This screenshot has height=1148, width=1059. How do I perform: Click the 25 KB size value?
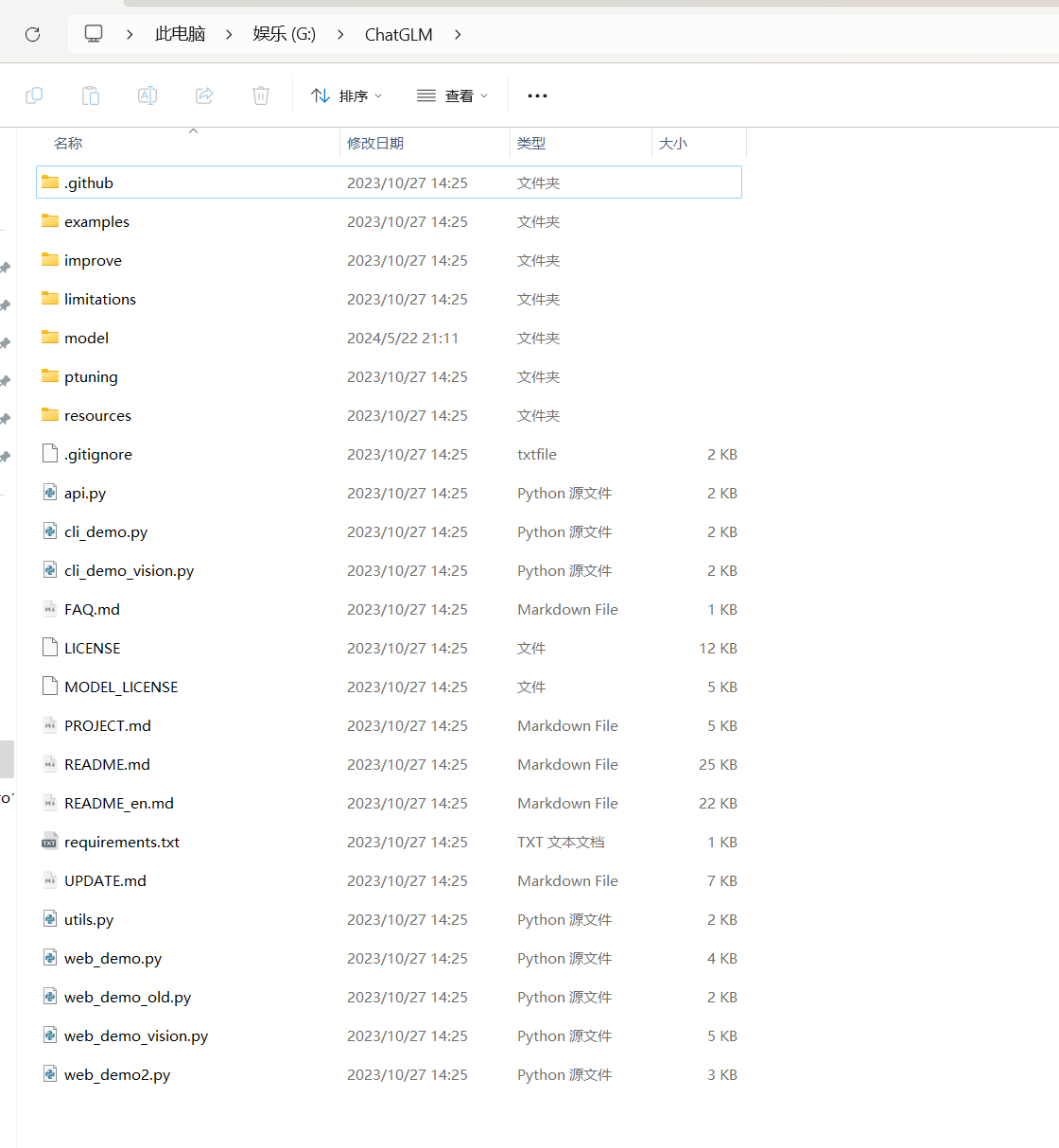(x=718, y=764)
